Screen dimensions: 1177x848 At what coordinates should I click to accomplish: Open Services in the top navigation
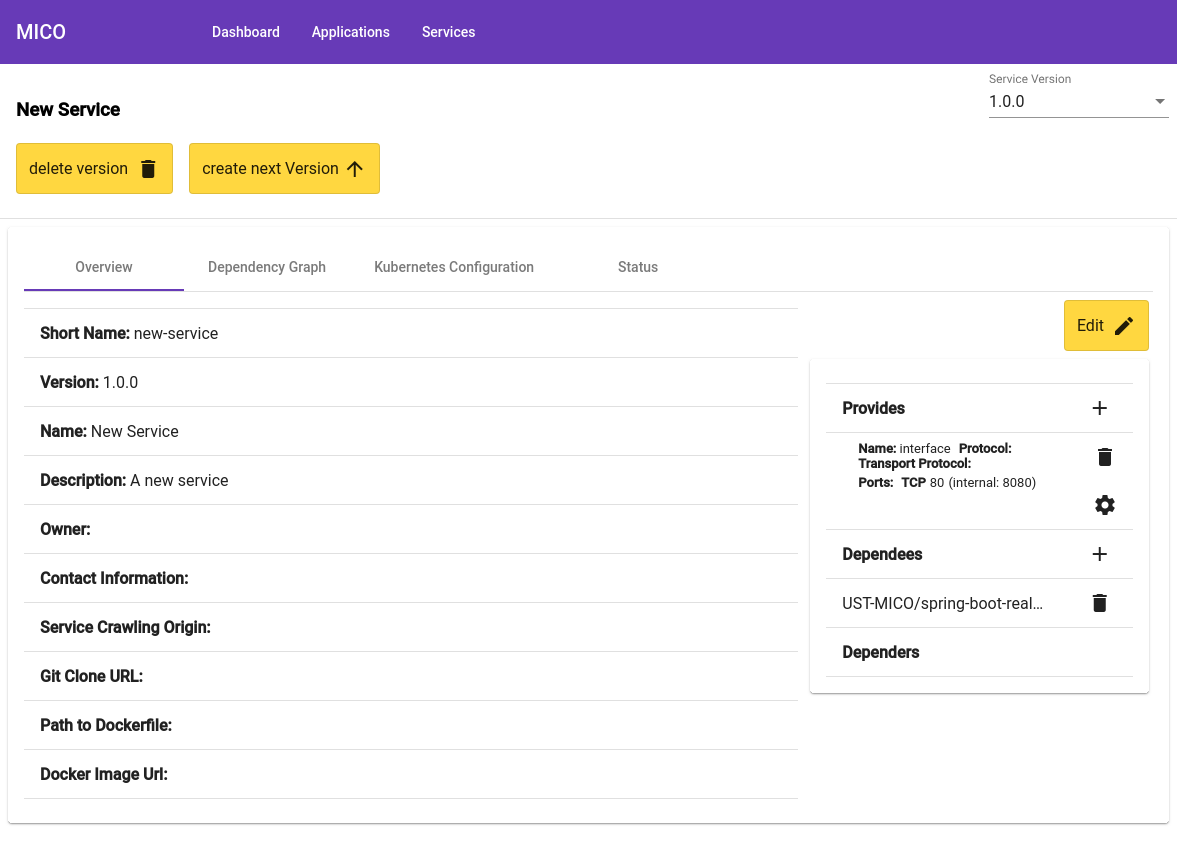tap(448, 32)
